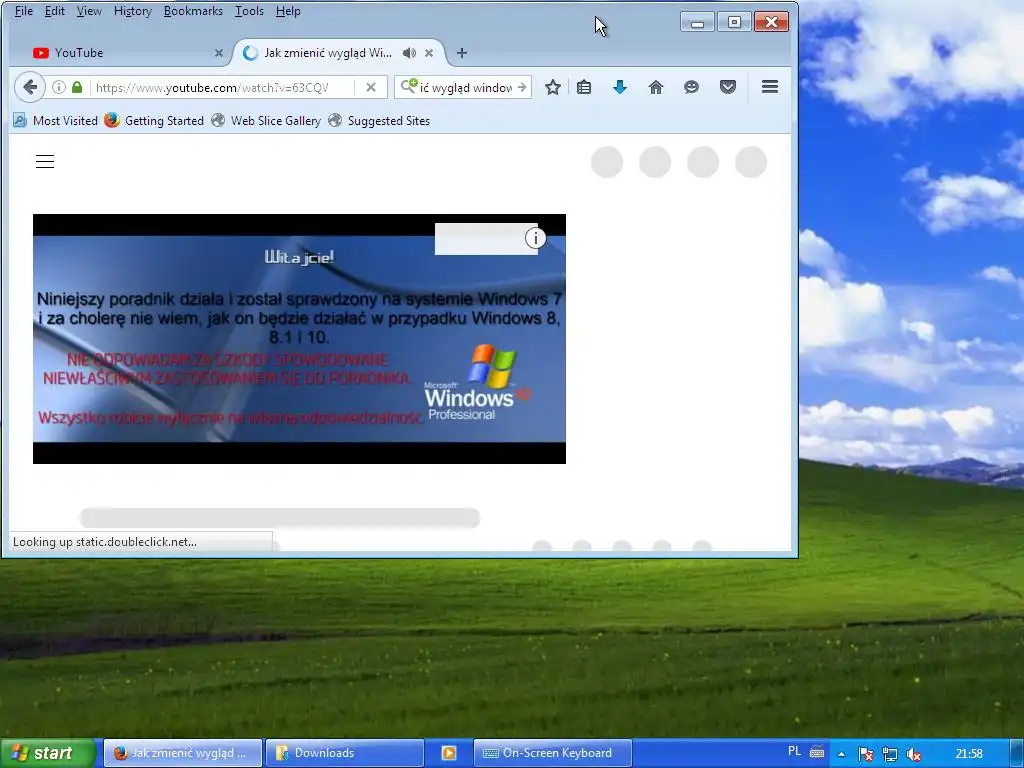Toggle the YouTube guide hamburger menu
Viewport: 1024px width, 768px height.
tap(45, 161)
